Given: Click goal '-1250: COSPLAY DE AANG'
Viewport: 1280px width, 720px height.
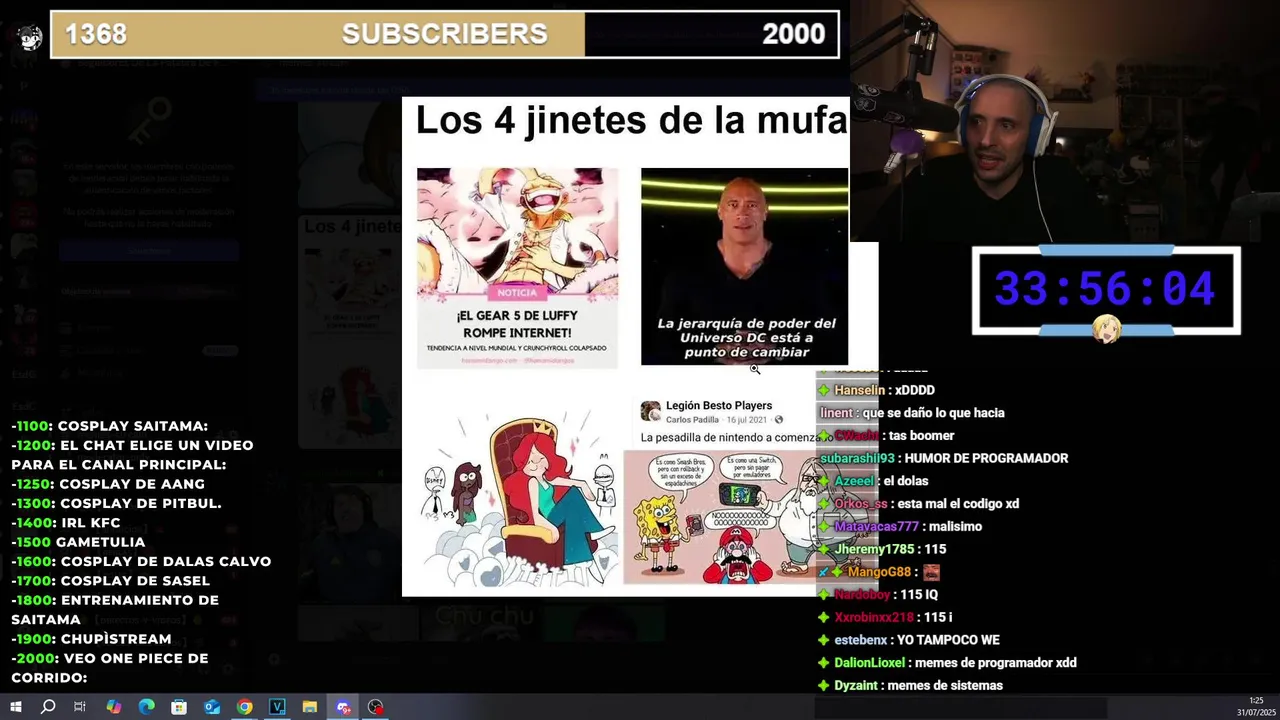Looking at the screenshot, I should [x=108, y=484].
